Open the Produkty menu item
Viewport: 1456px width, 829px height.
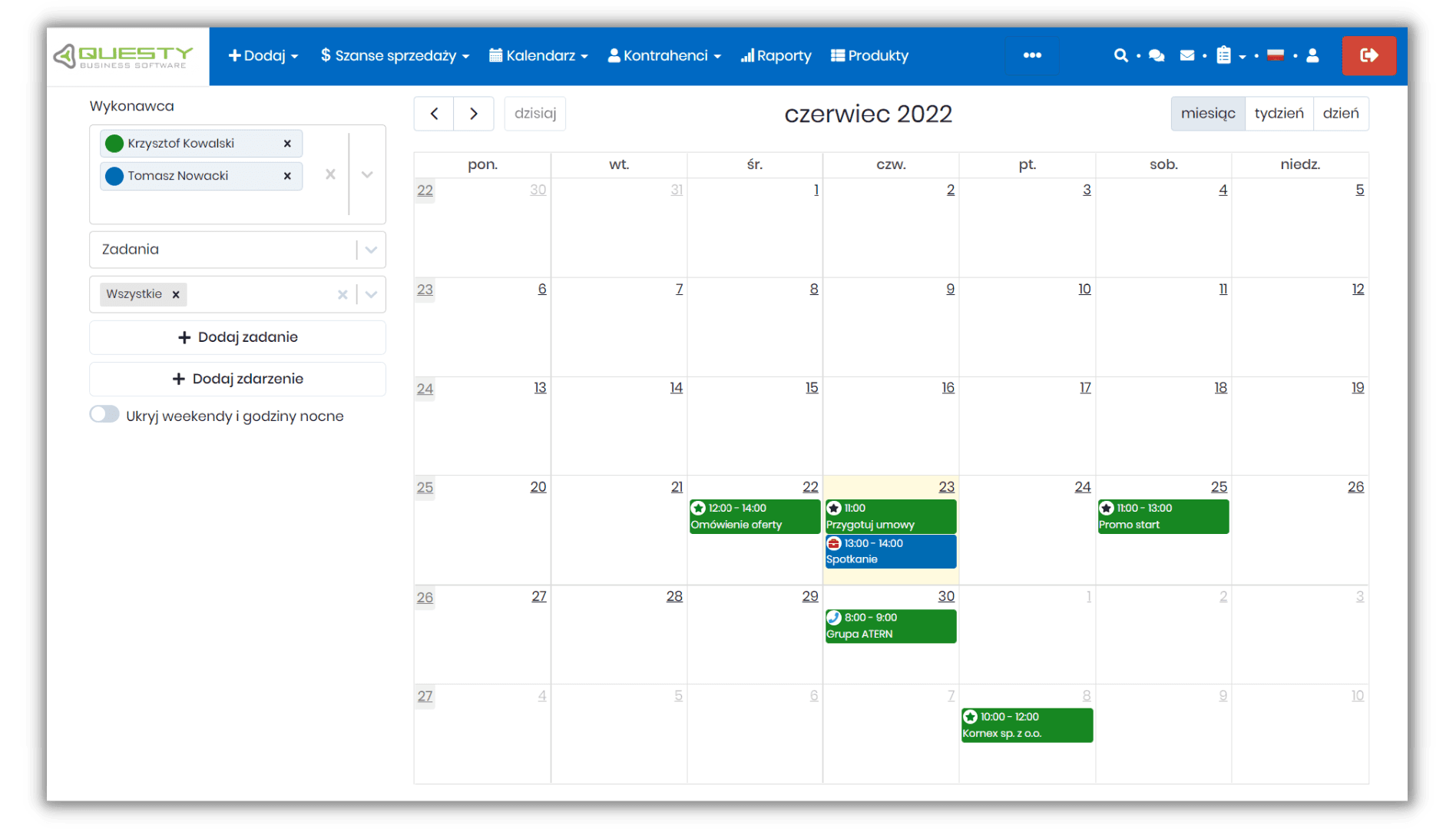tap(869, 55)
